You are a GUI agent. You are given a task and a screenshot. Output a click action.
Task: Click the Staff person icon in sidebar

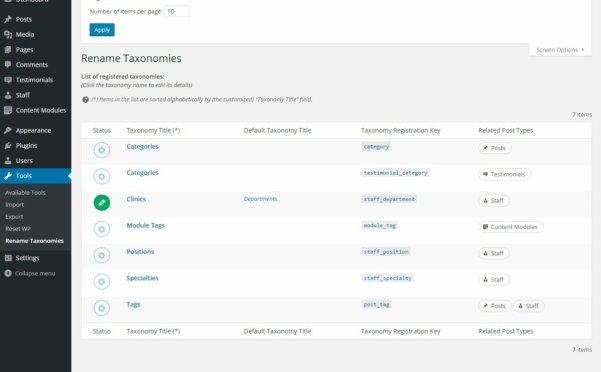point(8,95)
